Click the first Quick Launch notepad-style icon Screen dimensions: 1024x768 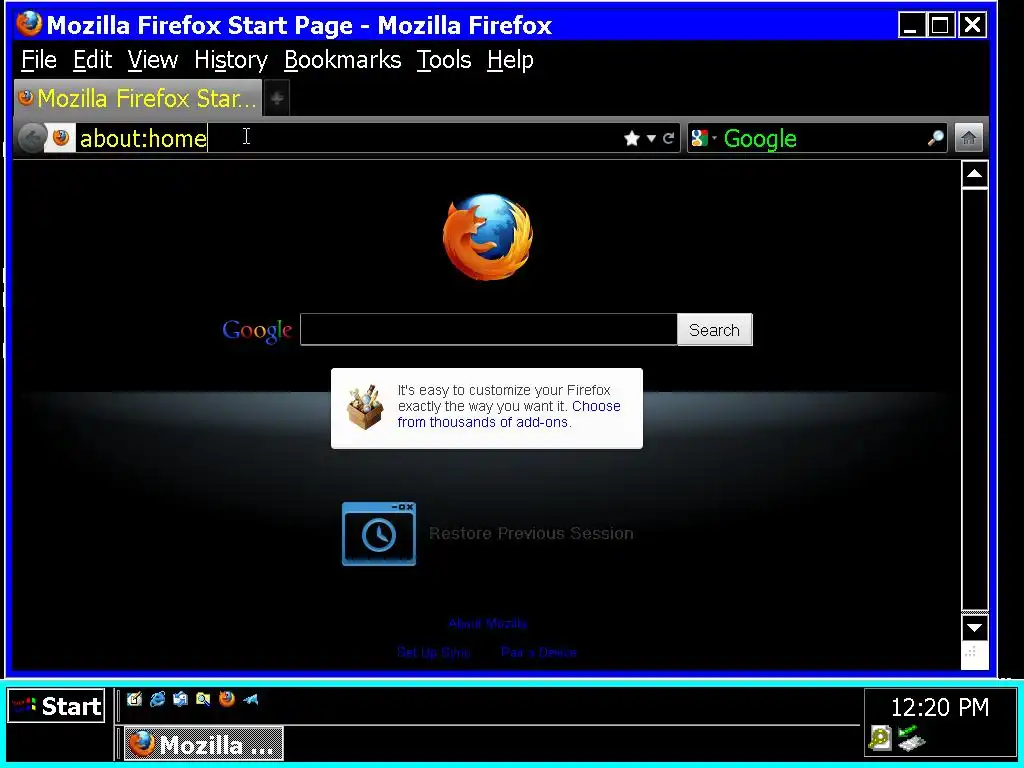135,699
